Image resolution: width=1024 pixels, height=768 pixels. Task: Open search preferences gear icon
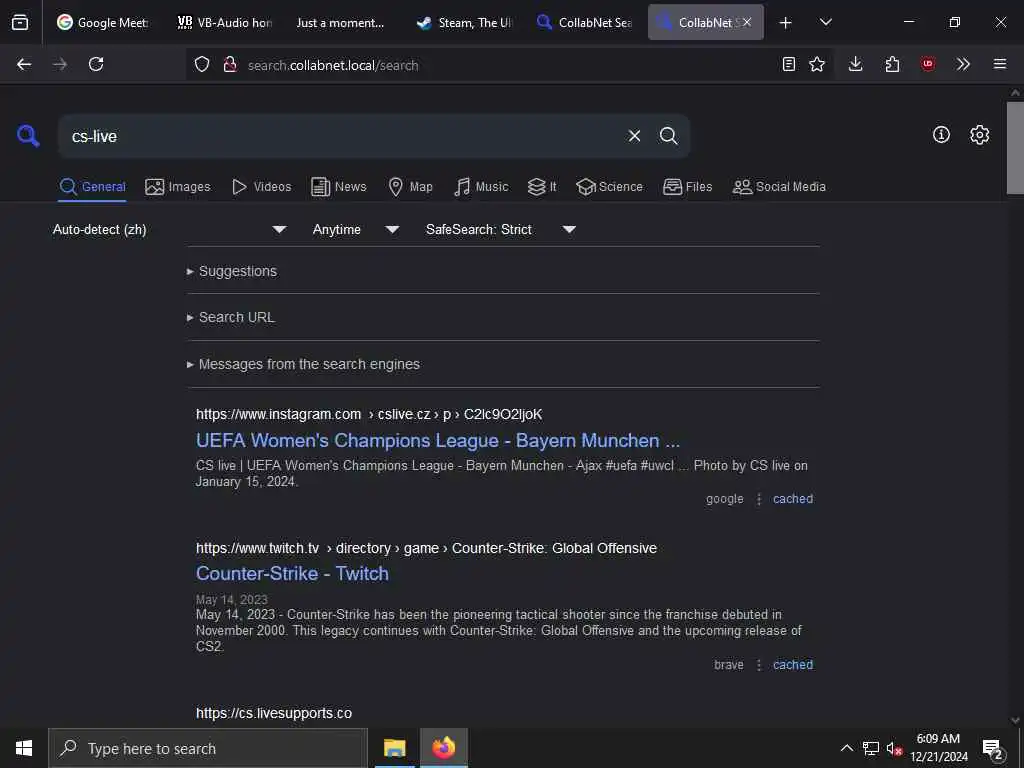pyautogui.click(x=980, y=135)
